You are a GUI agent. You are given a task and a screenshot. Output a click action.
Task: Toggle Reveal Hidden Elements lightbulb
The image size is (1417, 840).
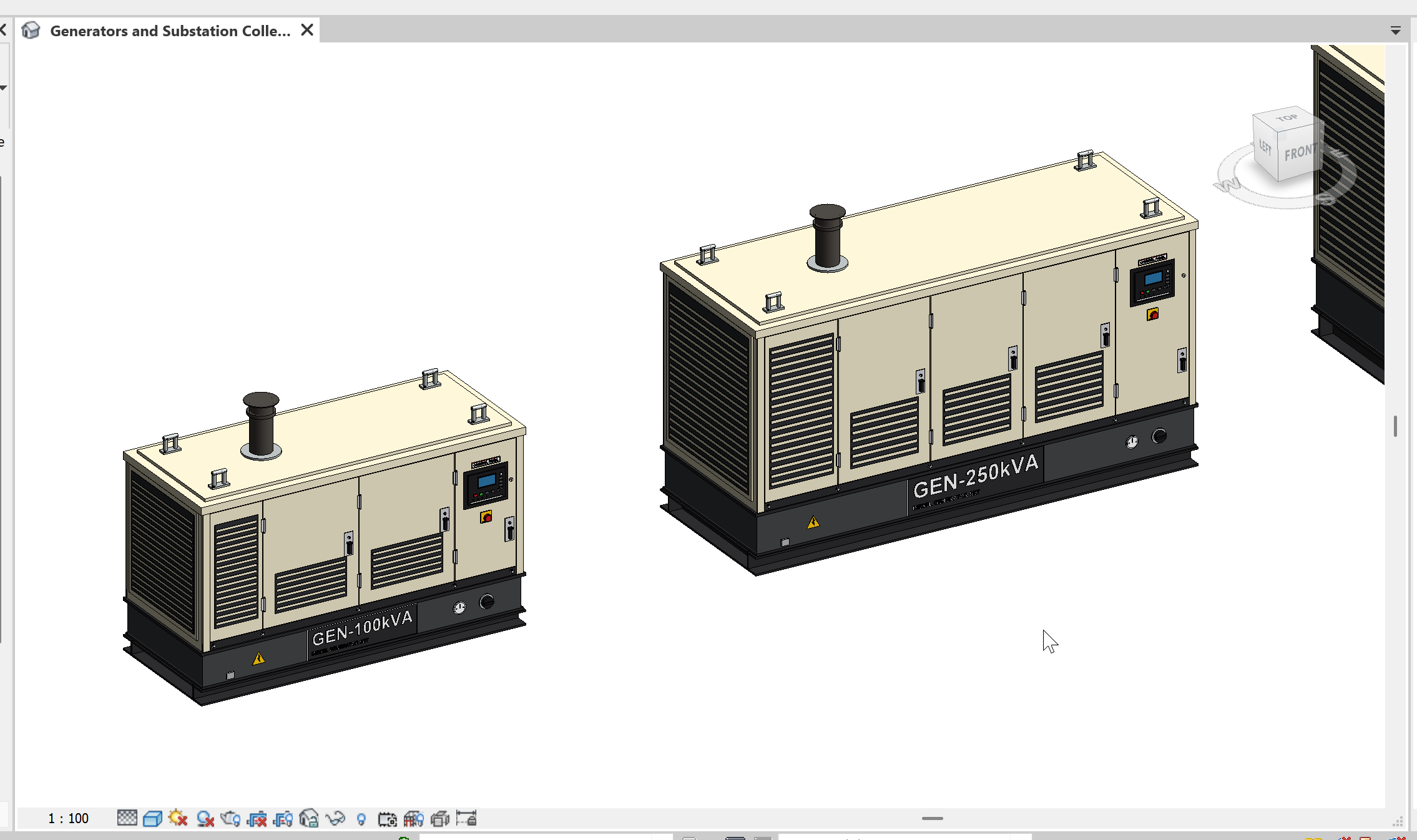pos(361,819)
